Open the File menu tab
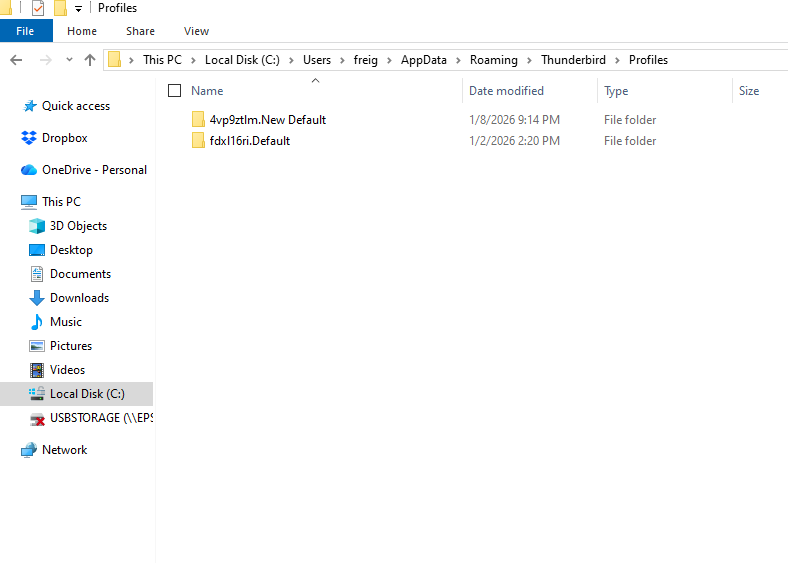Image resolution: width=788 pixels, height=563 pixels. point(25,31)
